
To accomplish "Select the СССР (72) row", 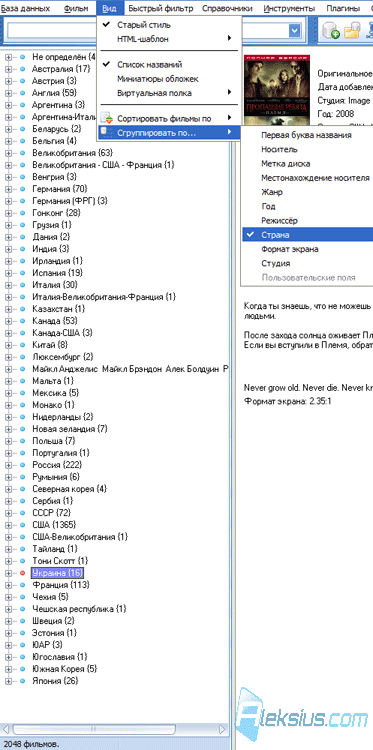I will (51, 513).
